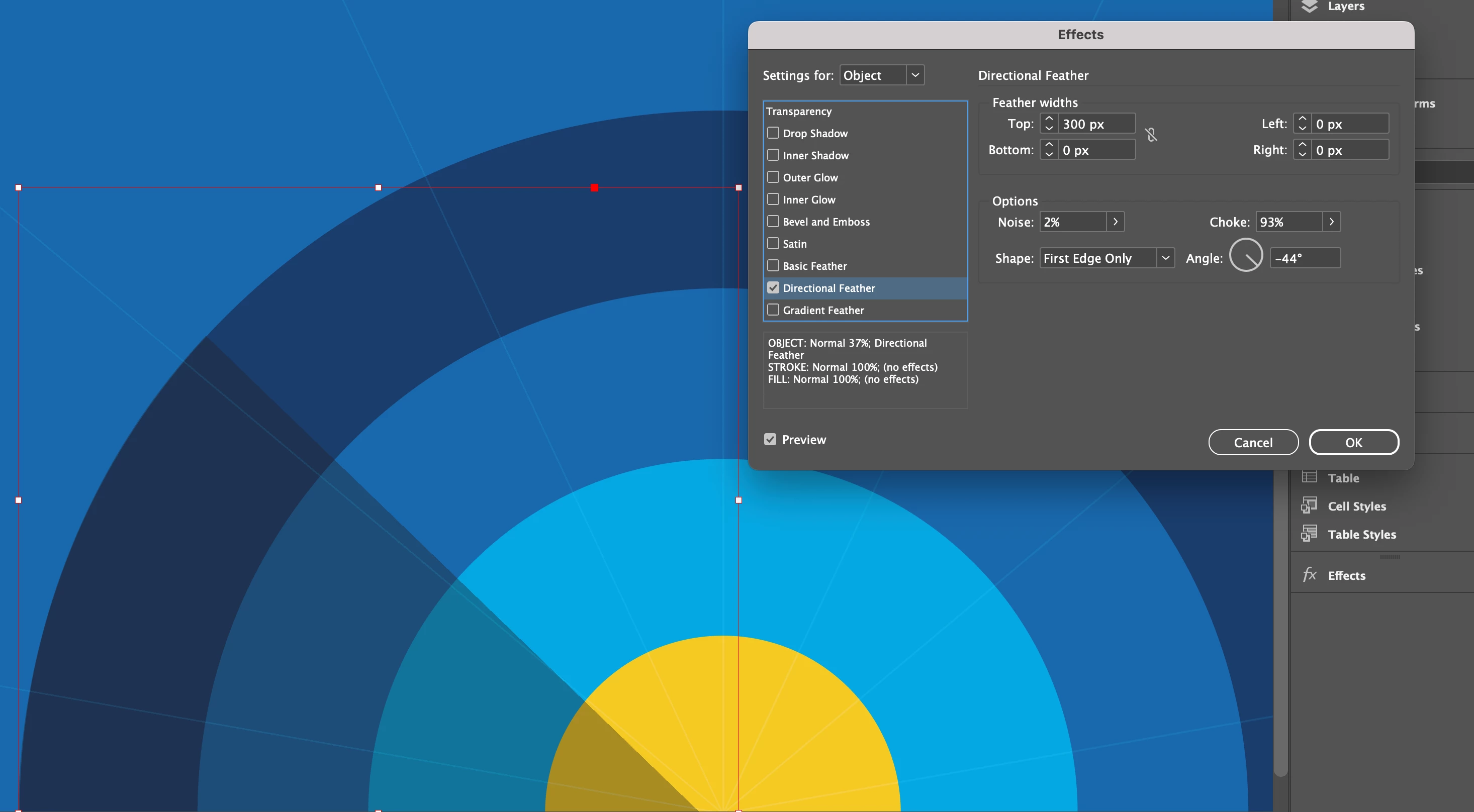Select the Satin label in effects list
Viewport: 1474px width, 812px height.
tap(795, 244)
